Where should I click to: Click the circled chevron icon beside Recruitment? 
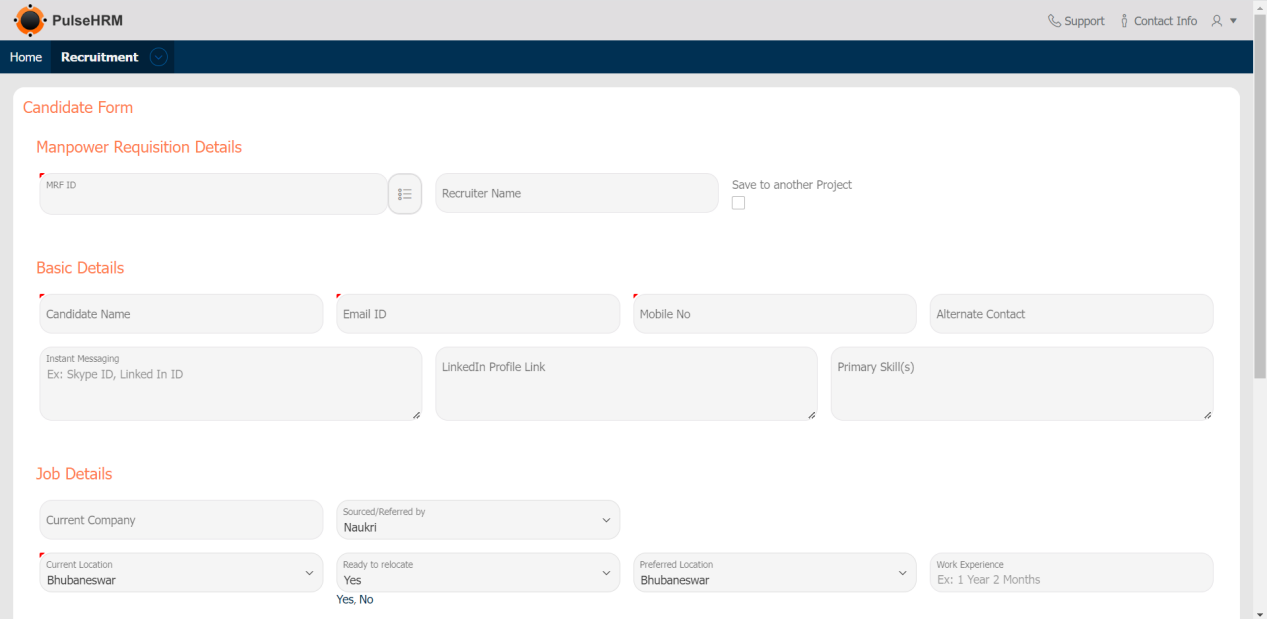(158, 57)
